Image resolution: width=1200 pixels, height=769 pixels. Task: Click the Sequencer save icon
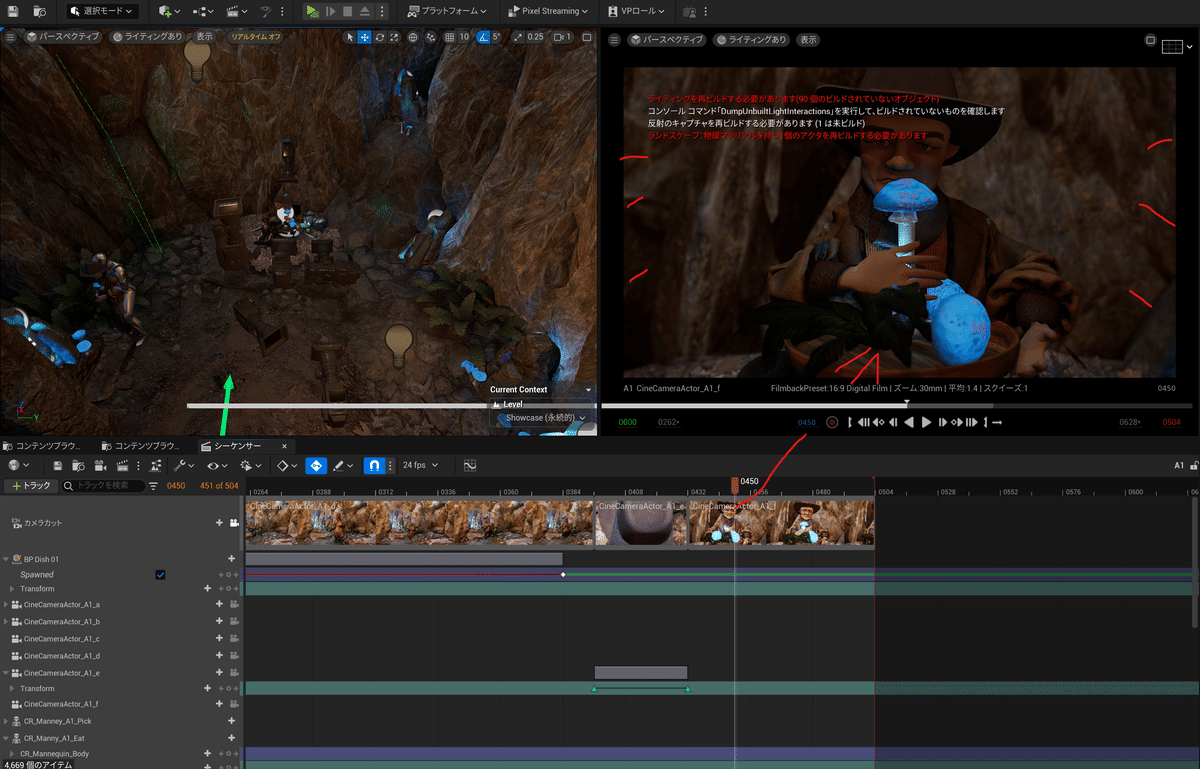(58, 465)
